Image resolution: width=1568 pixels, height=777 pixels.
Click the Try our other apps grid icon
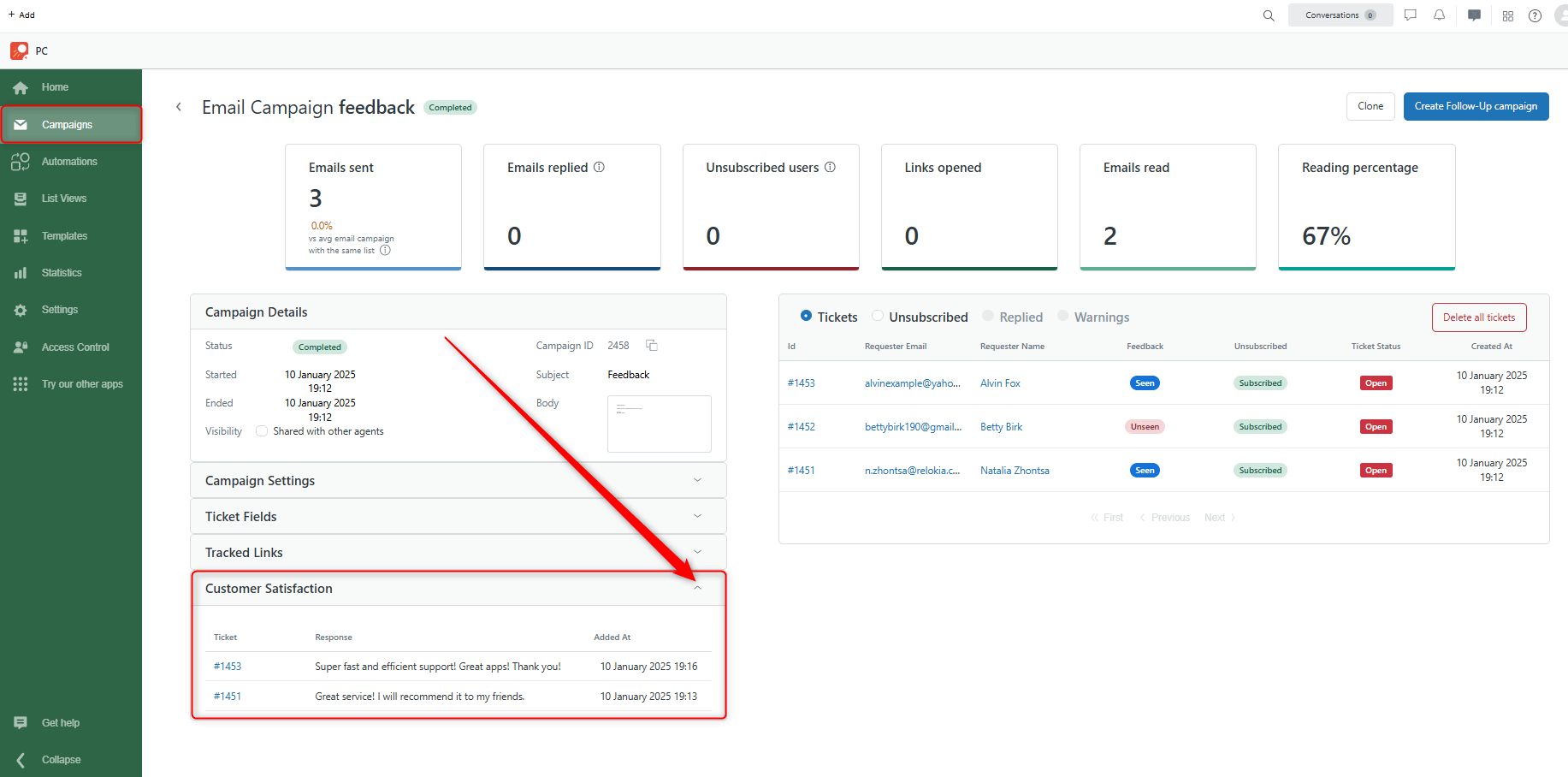coord(21,384)
